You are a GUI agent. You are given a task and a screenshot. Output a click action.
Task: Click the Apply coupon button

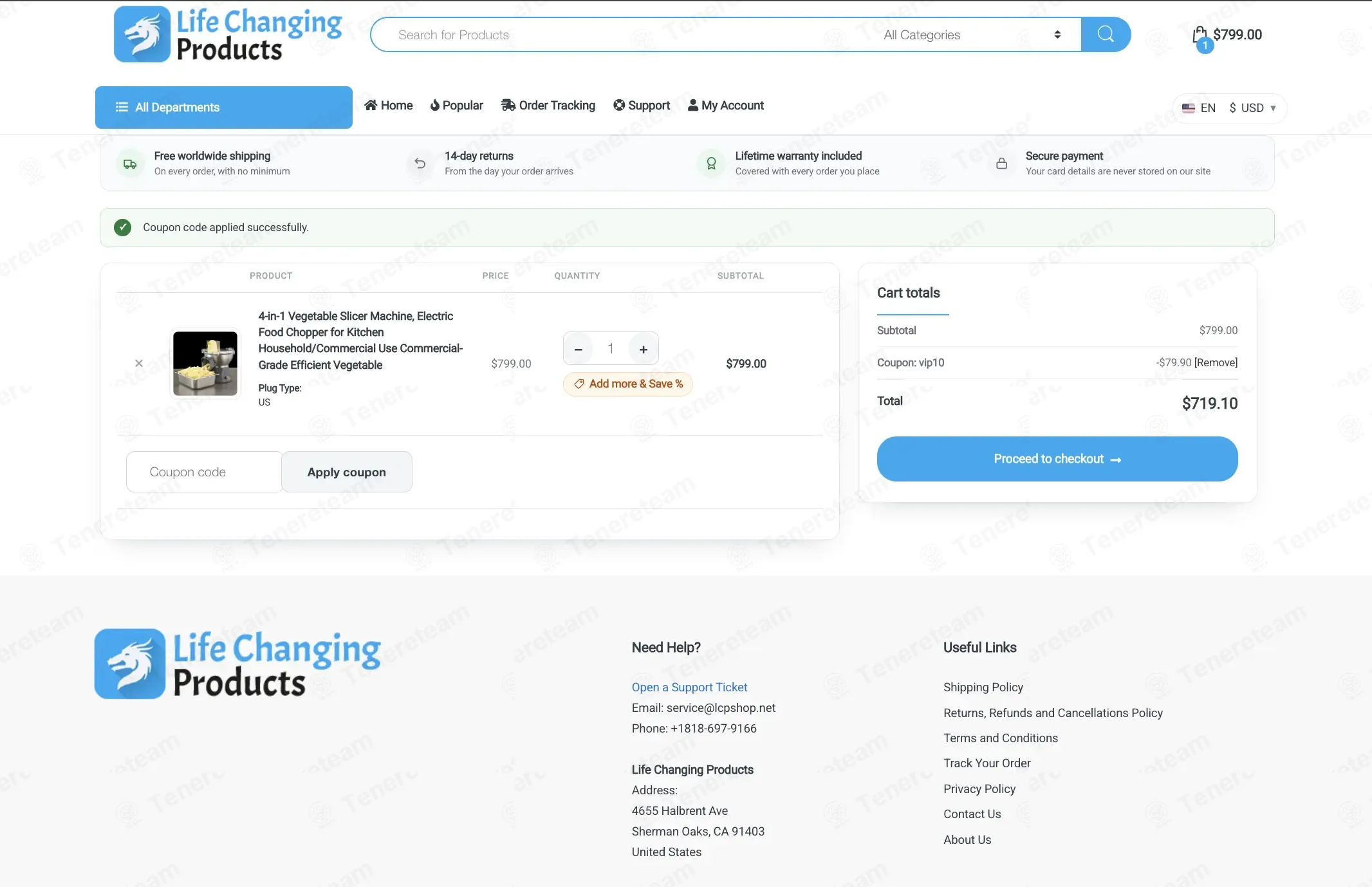(347, 472)
